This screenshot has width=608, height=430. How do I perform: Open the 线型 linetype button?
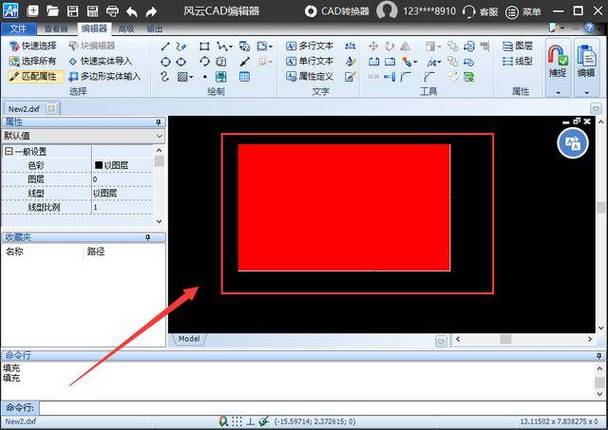518,61
